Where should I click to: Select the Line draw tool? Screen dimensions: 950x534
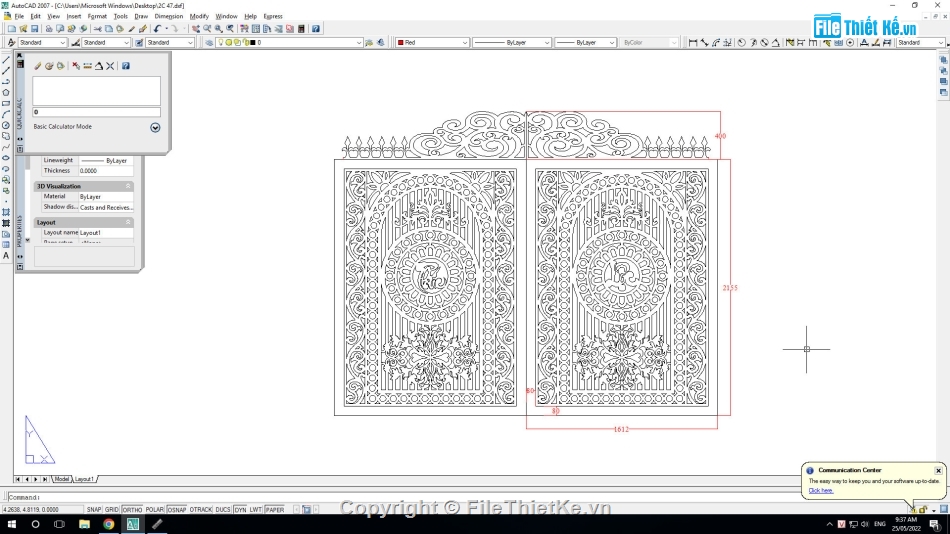point(6,60)
